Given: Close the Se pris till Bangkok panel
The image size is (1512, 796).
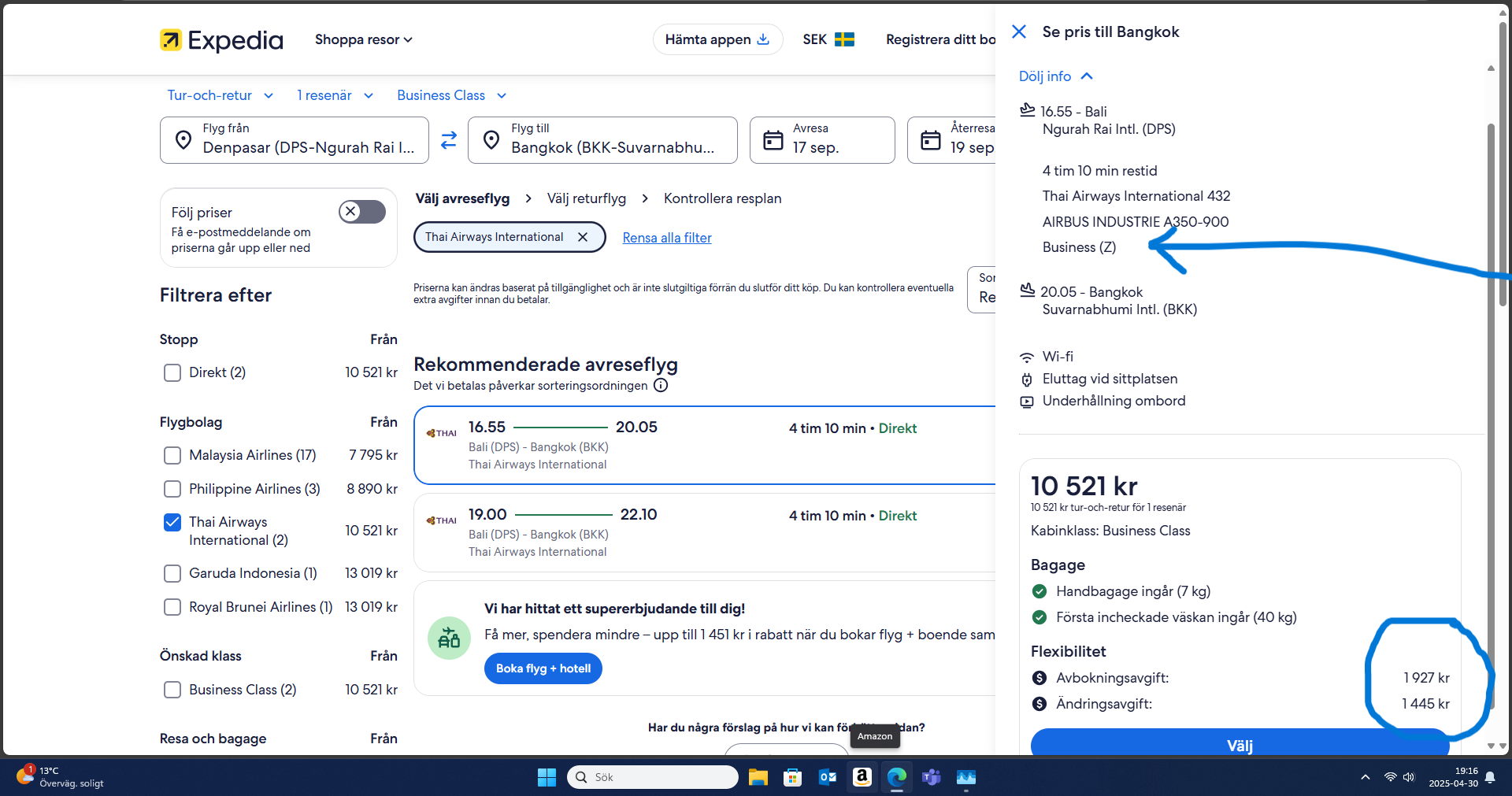Looking at the screenshot, I should pyautogui.click(x=1019, y=31).
